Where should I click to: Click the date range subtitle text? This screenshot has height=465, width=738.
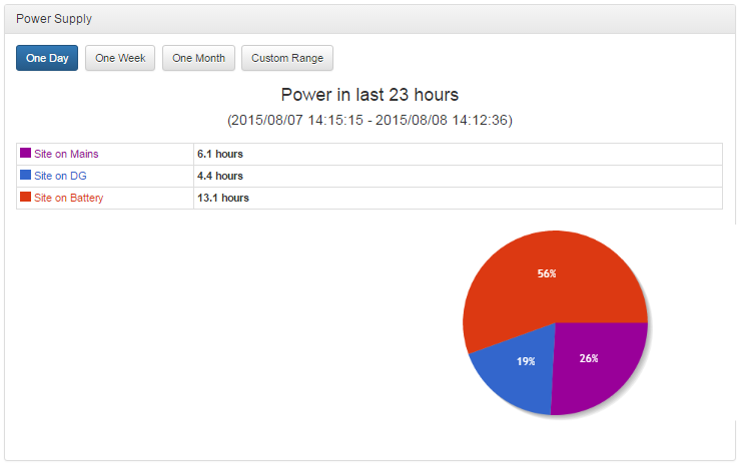pyautogui.click(x=369, y=120)
